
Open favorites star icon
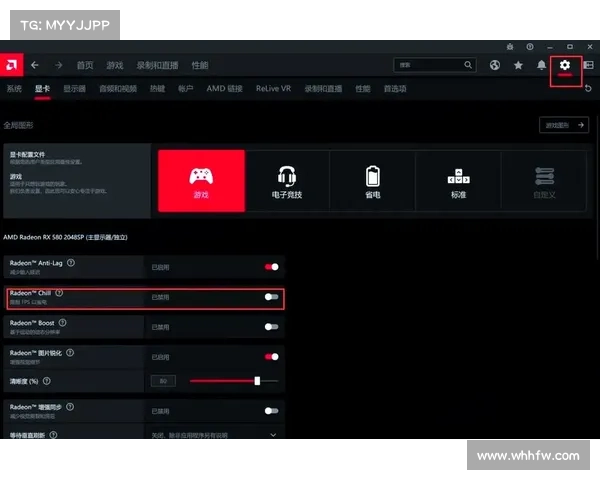click(518, 65)
